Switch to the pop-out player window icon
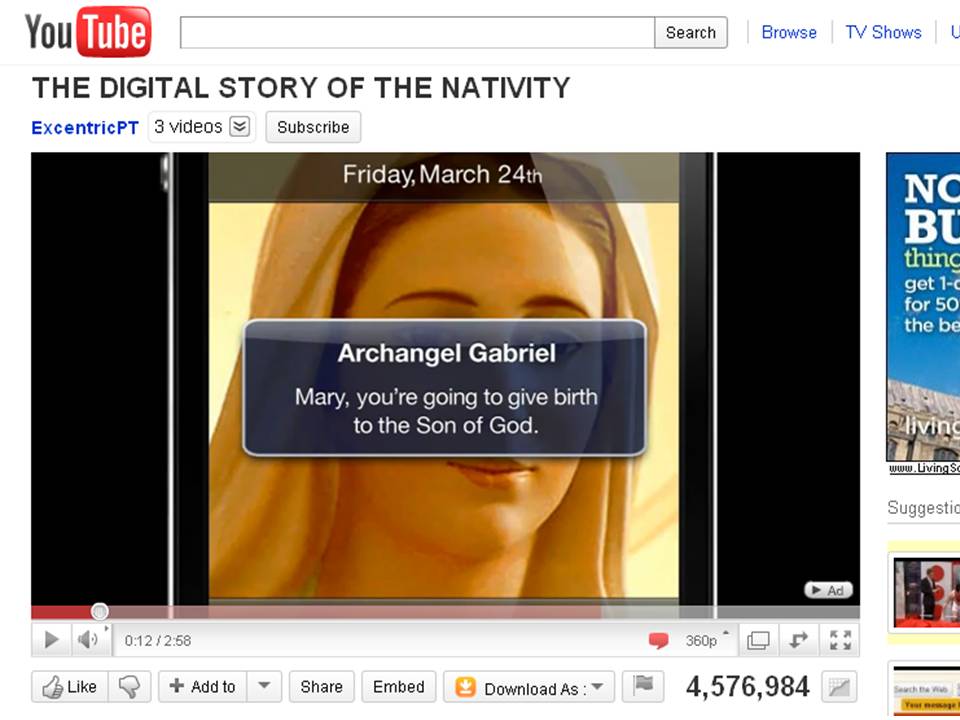The width and height of the screenshot is (960, 720). coord(758,640)
